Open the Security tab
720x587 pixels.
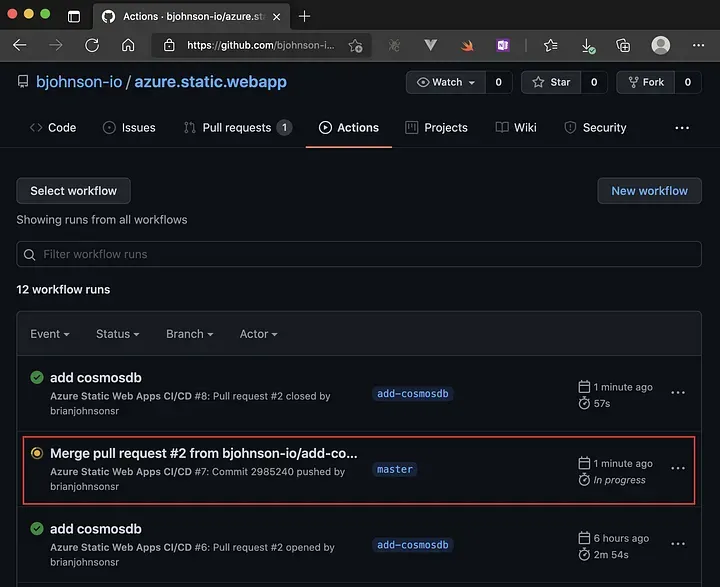(x=595, y=128)
